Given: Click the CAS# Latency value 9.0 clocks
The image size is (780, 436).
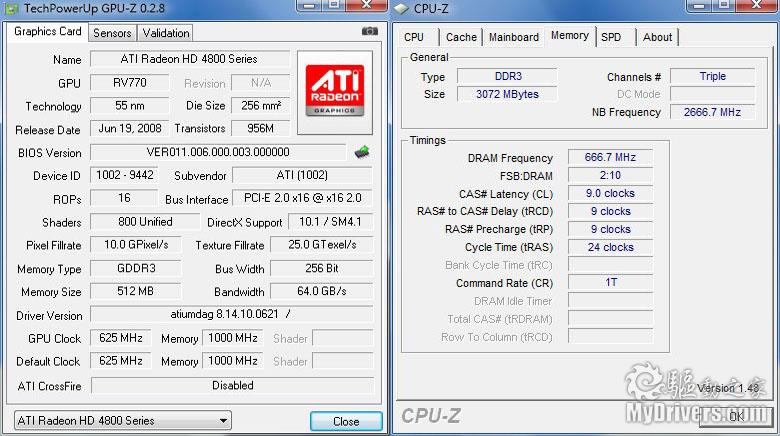Looking at the screenshot, I should pos(610,193).
